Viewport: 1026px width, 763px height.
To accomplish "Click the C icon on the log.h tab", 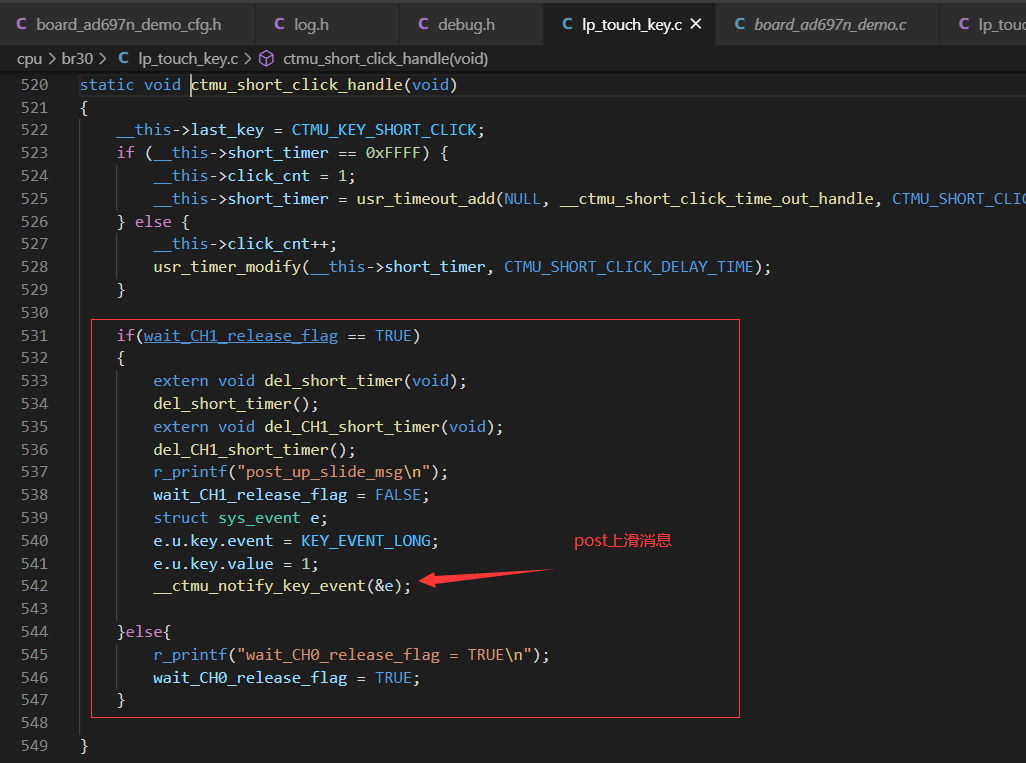I will [x=279, y=24].
